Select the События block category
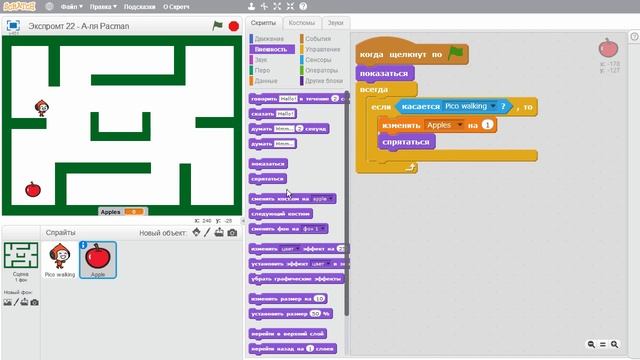This screenshot has height=360, width=640. pos(318,39)
